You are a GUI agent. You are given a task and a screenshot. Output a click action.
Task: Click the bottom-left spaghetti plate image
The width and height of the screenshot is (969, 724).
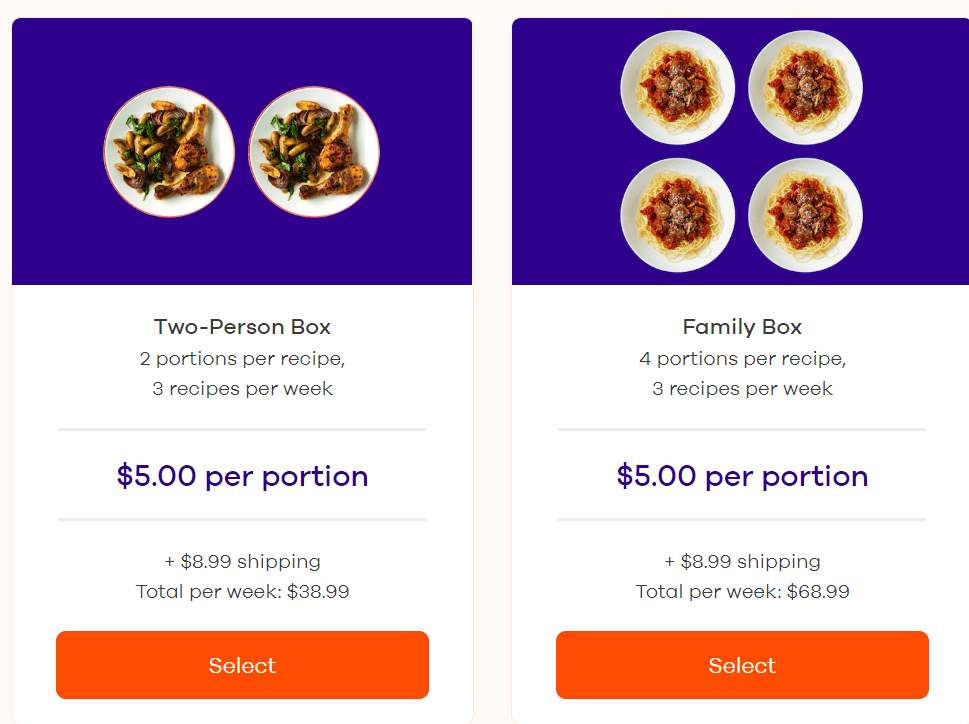tap(677, 214)
